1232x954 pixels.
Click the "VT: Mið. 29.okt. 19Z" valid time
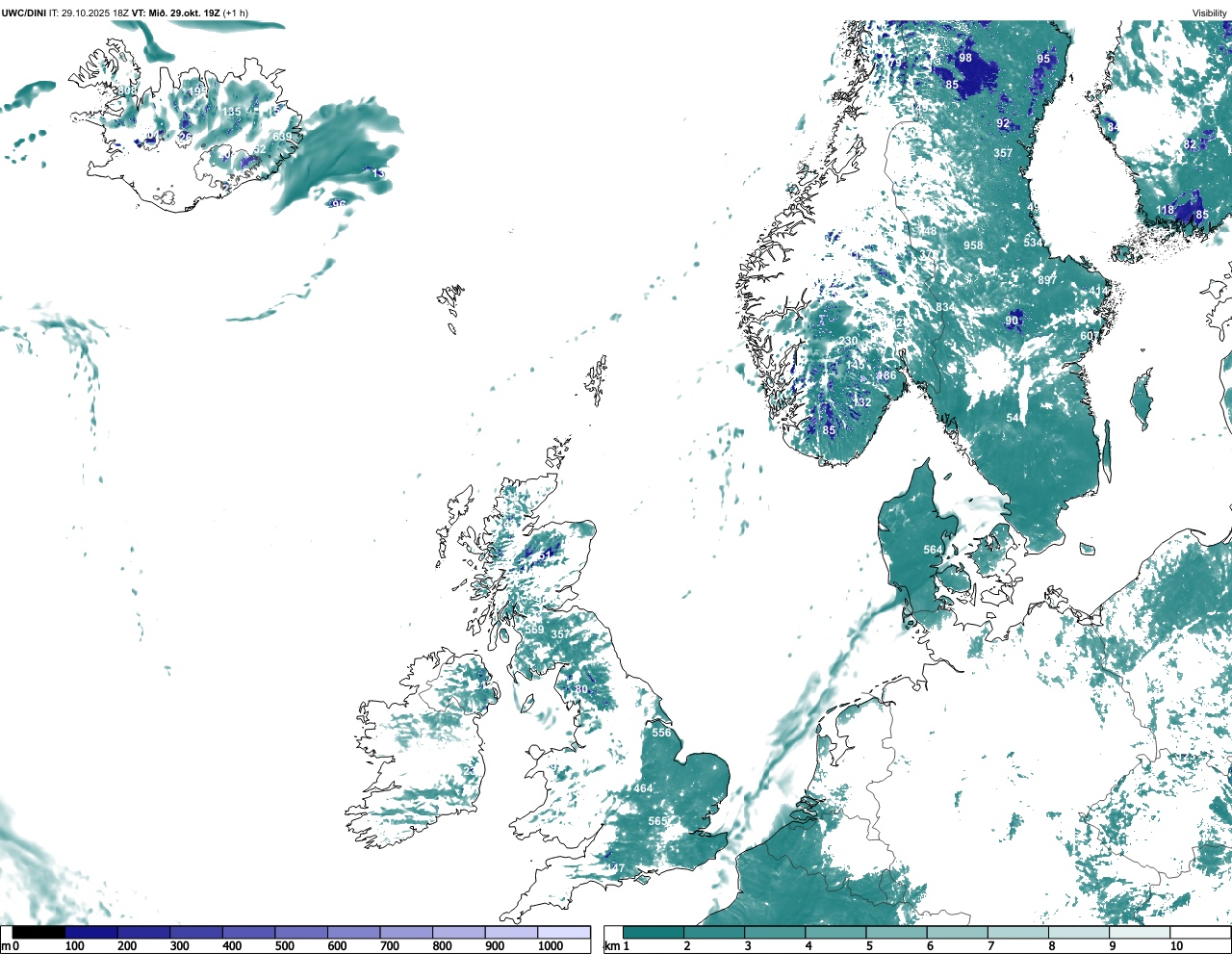point(175,13)
